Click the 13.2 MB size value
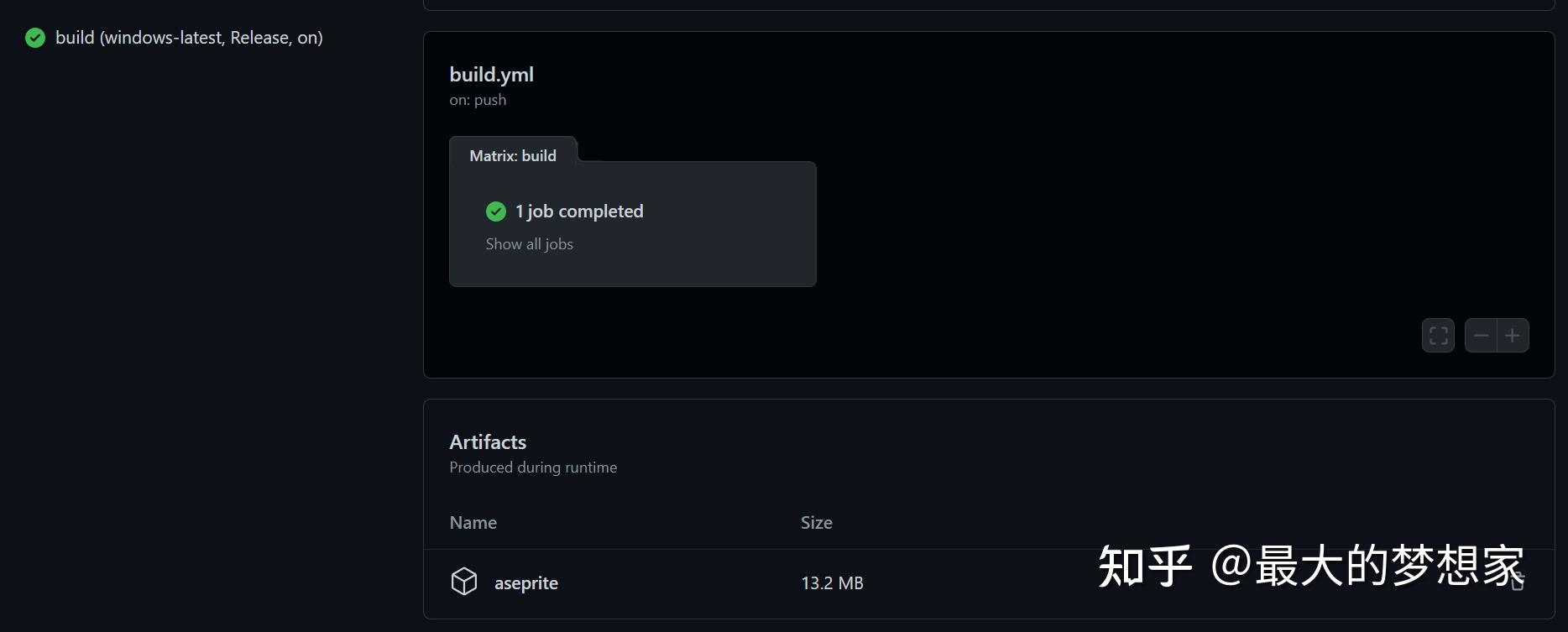1568x632 pixels. pyautogui.click(x=832, y=583)
